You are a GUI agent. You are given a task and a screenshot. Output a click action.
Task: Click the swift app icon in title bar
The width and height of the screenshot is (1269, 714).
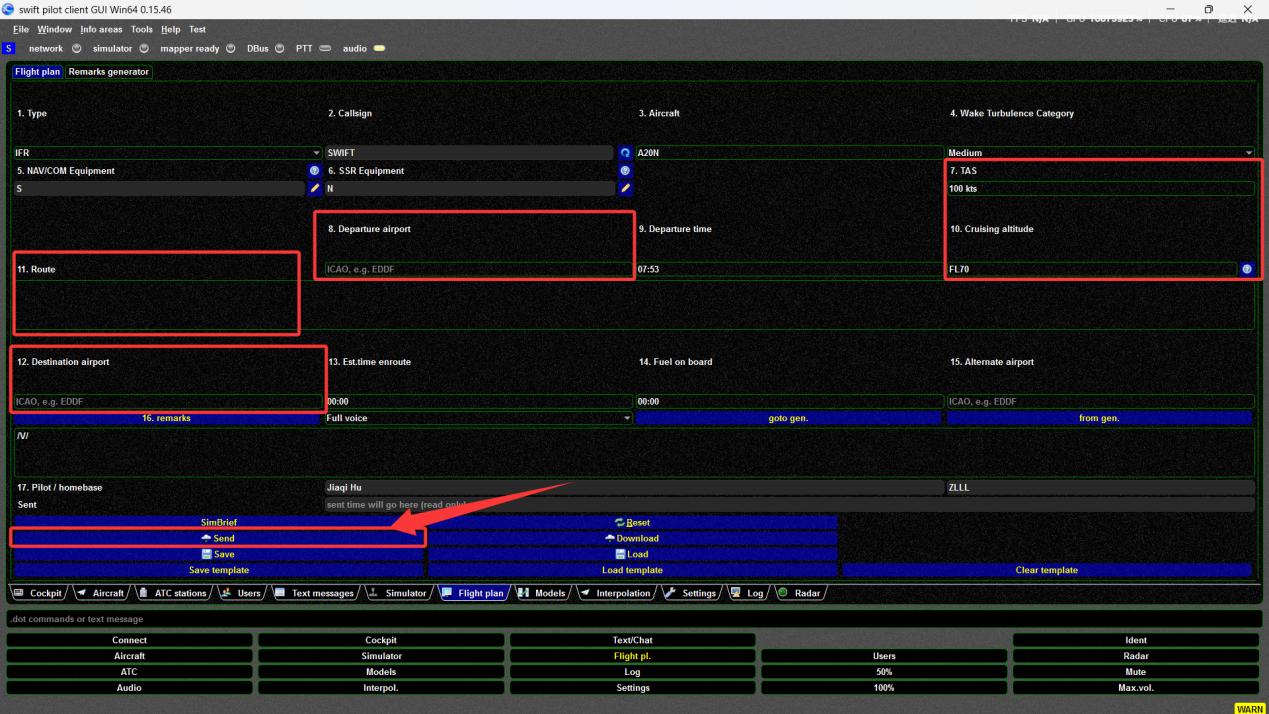click(9, 9)
